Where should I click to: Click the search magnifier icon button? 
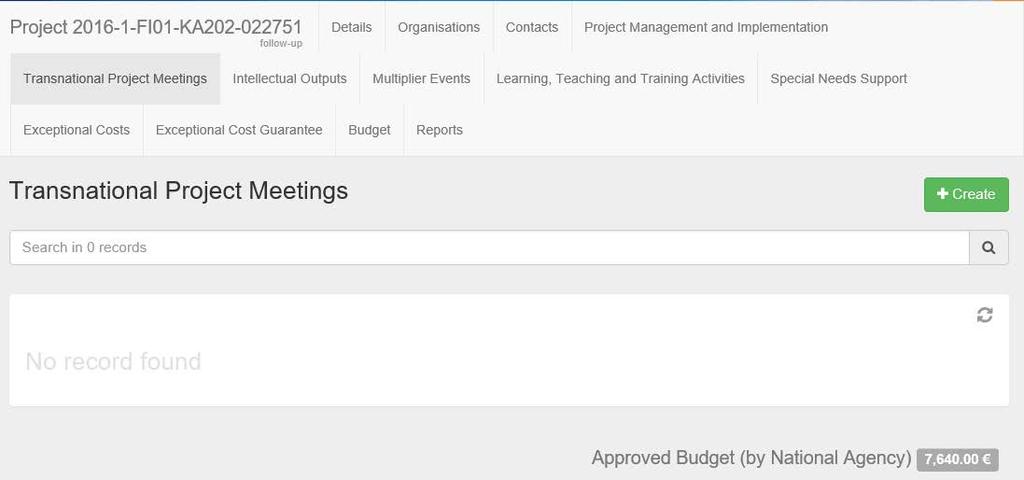pyautogui.click(x=989, y=248)
